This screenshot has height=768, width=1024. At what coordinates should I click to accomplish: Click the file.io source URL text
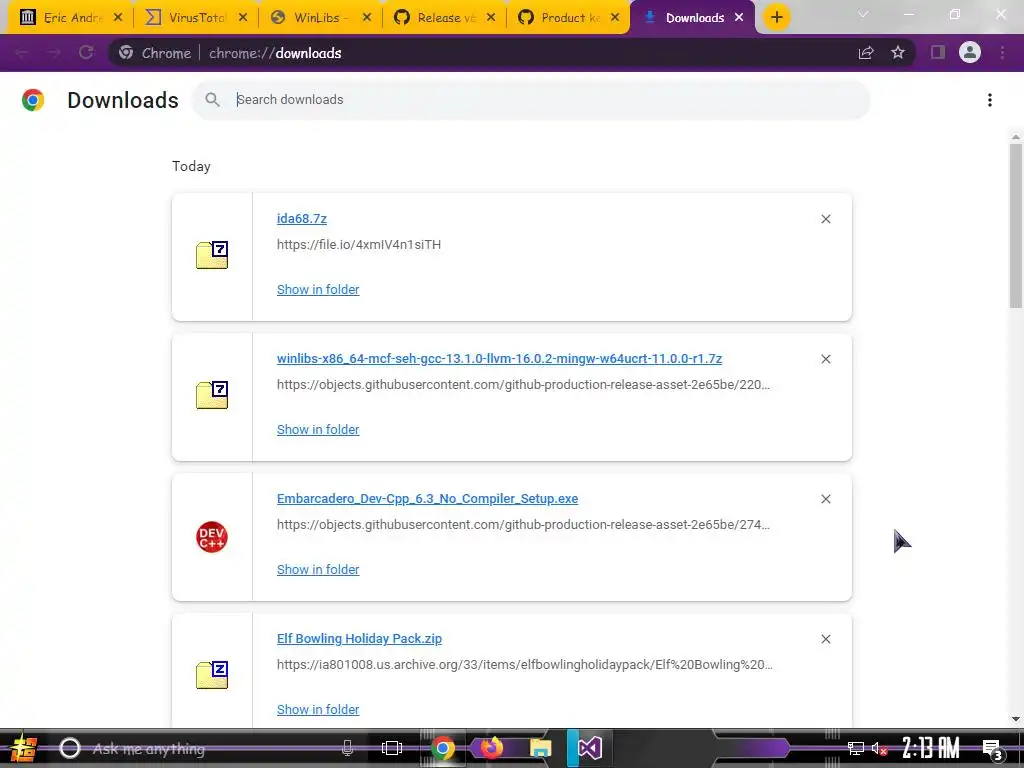point(359,244)
